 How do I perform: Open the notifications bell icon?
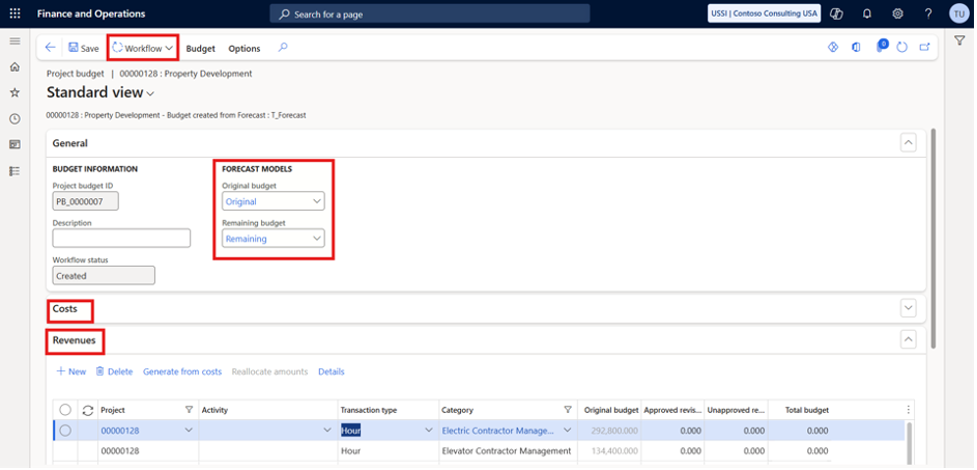pos(867,14)
